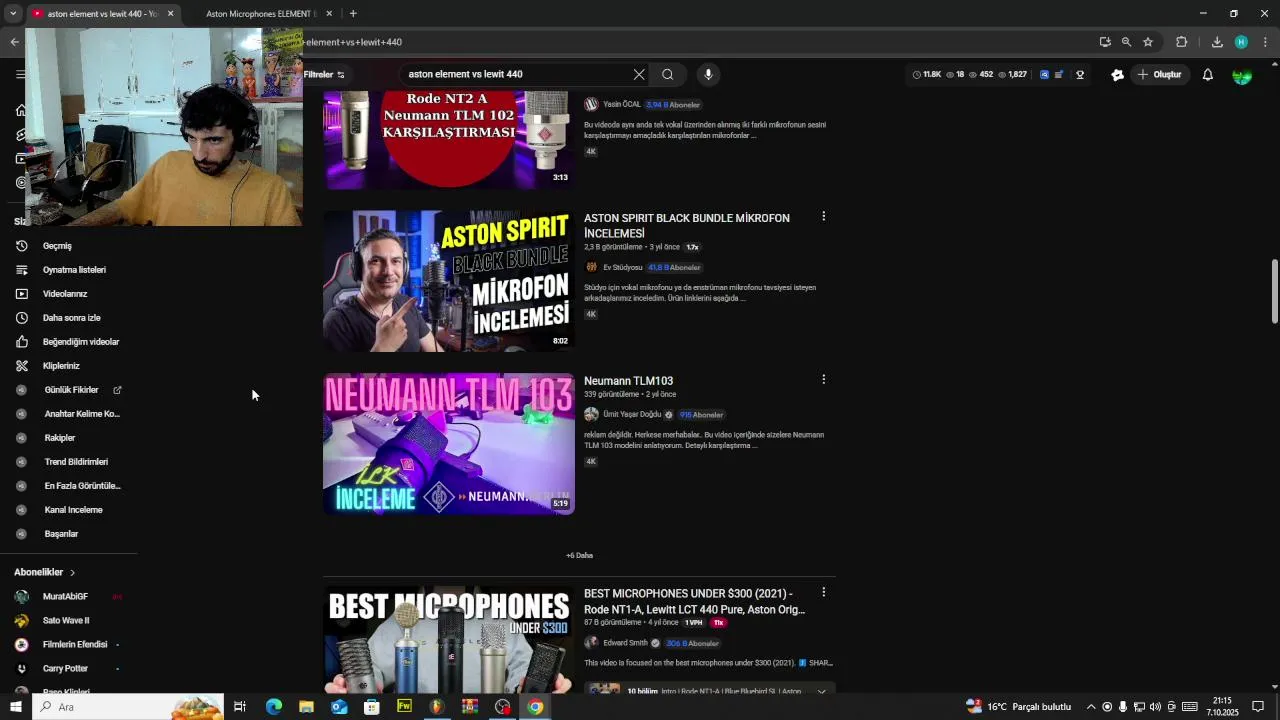Open the tab search dropdown arrow
Viewport: 1280px width, 720px height.
13,14
